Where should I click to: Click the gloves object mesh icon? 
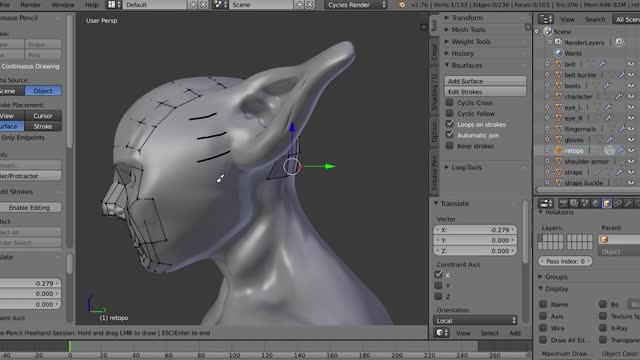click(x=559, y=140)
